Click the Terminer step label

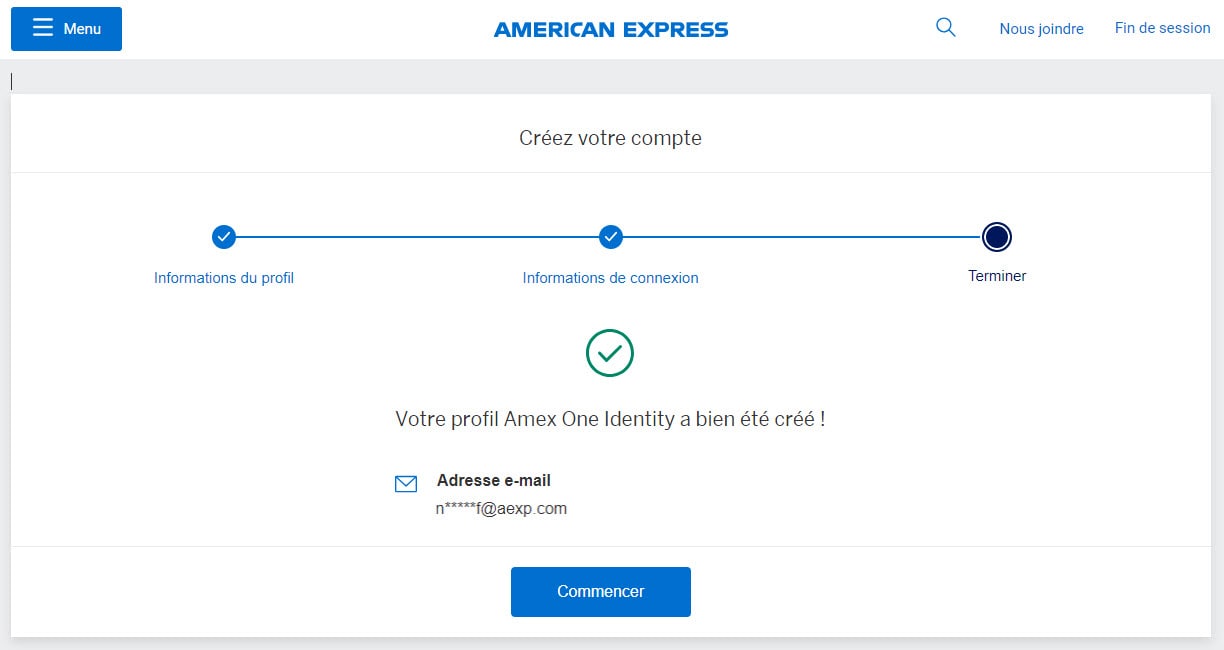click(x=997, y=276)
